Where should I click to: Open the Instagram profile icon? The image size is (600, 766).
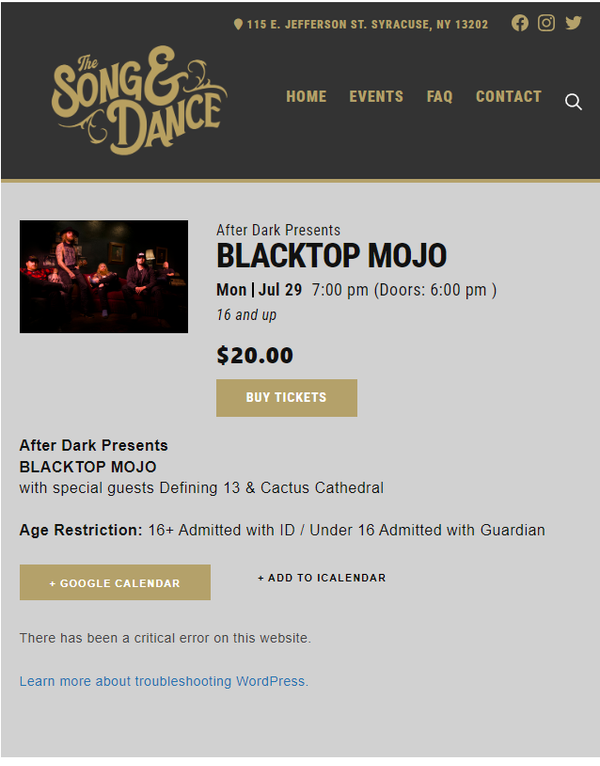(546, 23)
